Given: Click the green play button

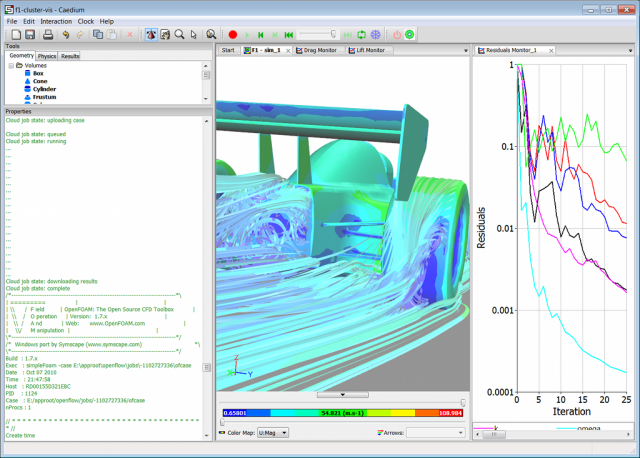Looking at the screenshot, I should (x=247, y=35).
